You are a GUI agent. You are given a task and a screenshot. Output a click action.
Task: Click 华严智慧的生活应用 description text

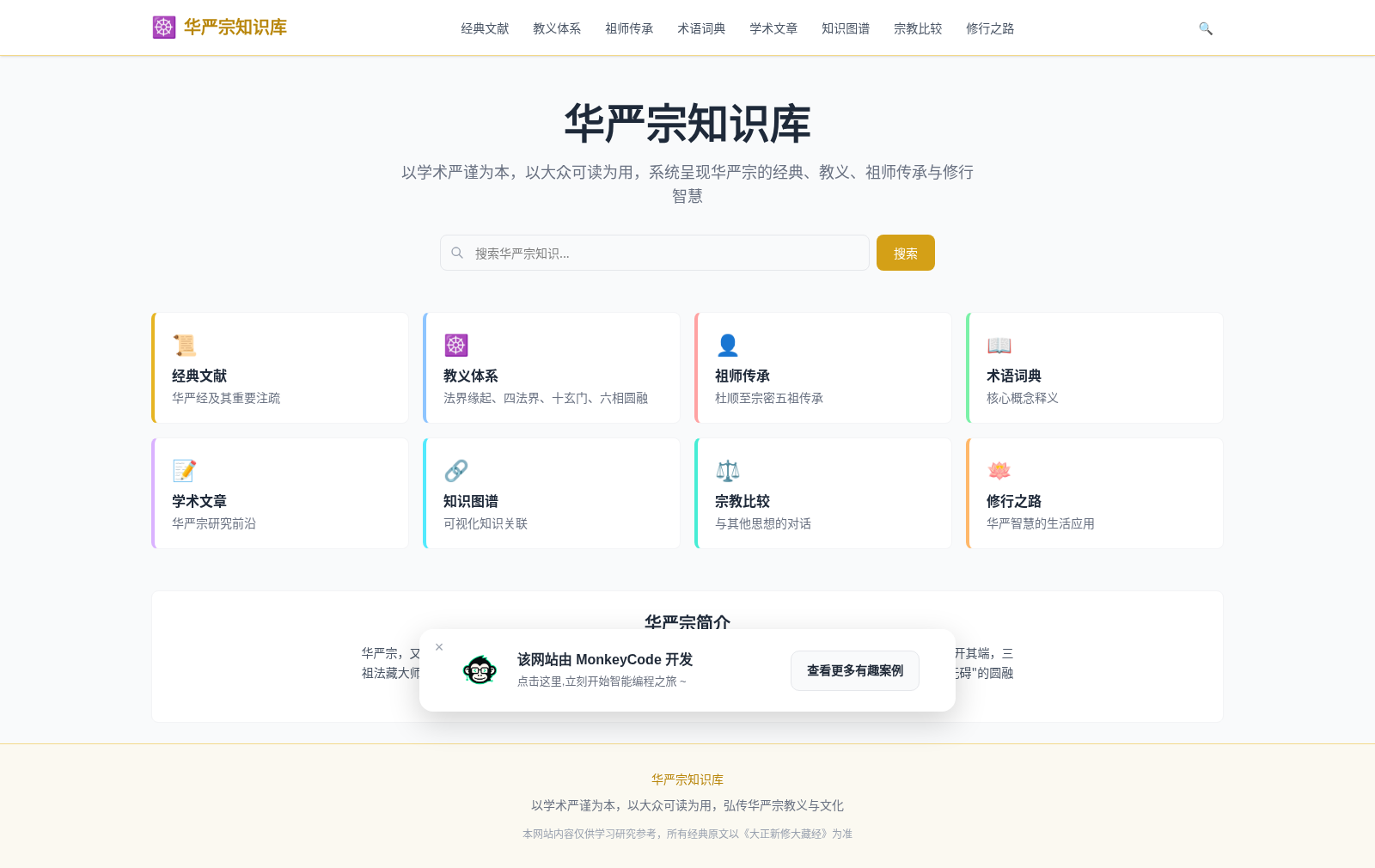pyautogui.click(x=1041, y=523)
